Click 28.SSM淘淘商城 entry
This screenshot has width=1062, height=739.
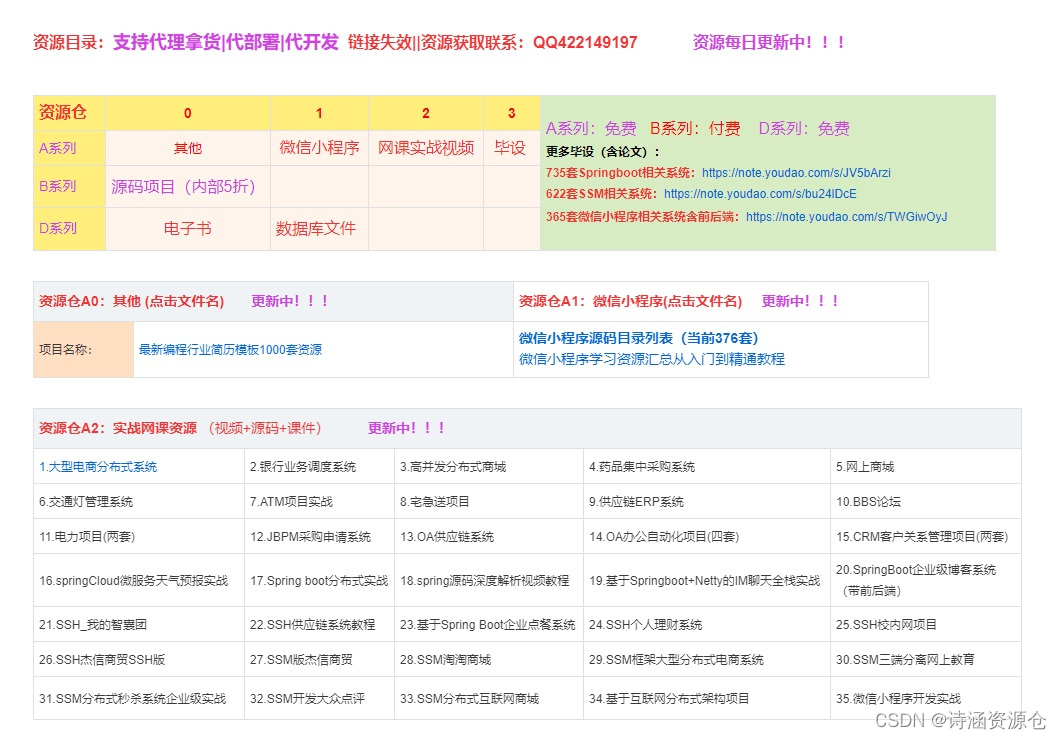[x=445, y=660]
